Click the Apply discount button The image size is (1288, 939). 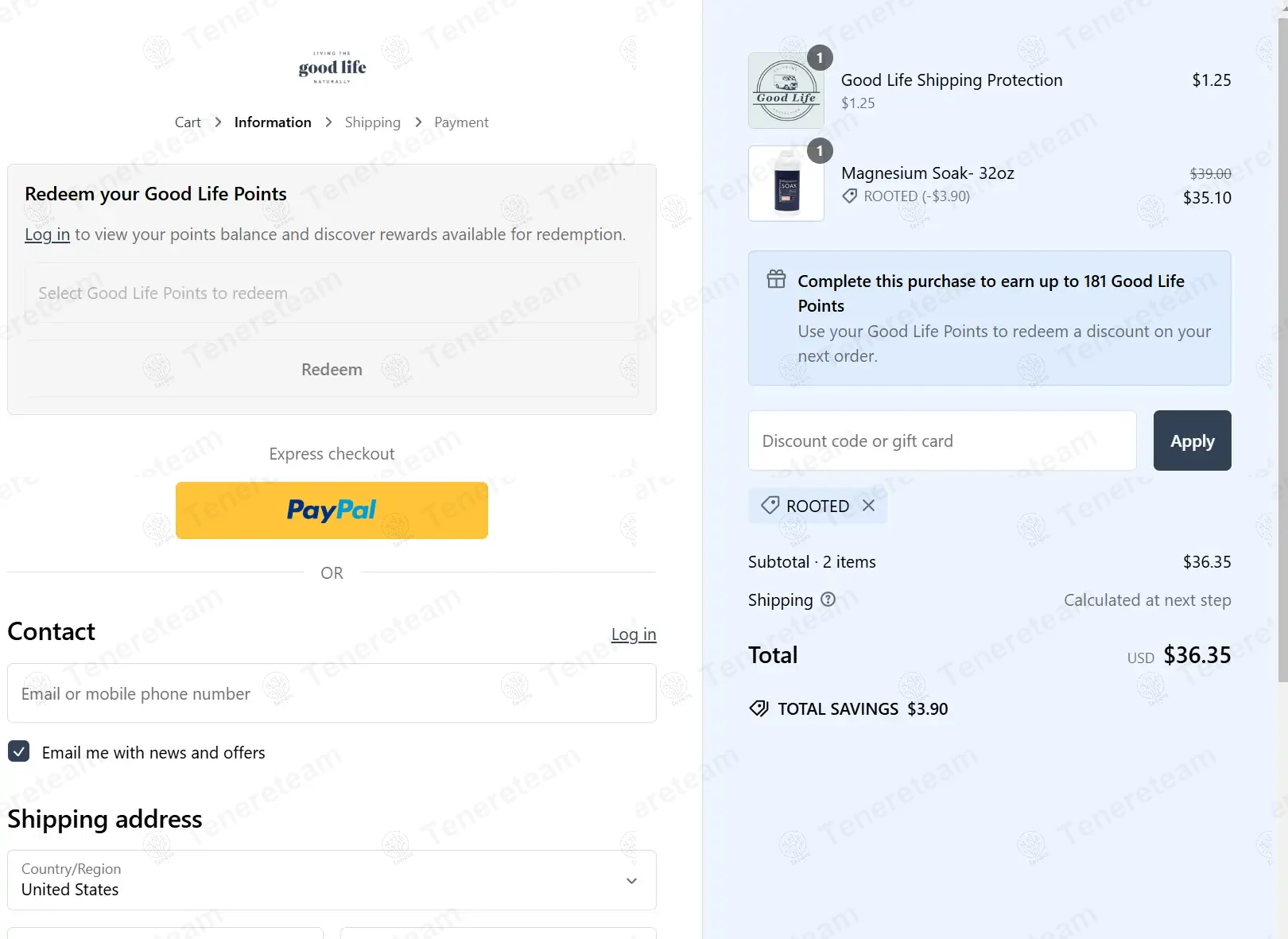click(x=1192, y=440)
